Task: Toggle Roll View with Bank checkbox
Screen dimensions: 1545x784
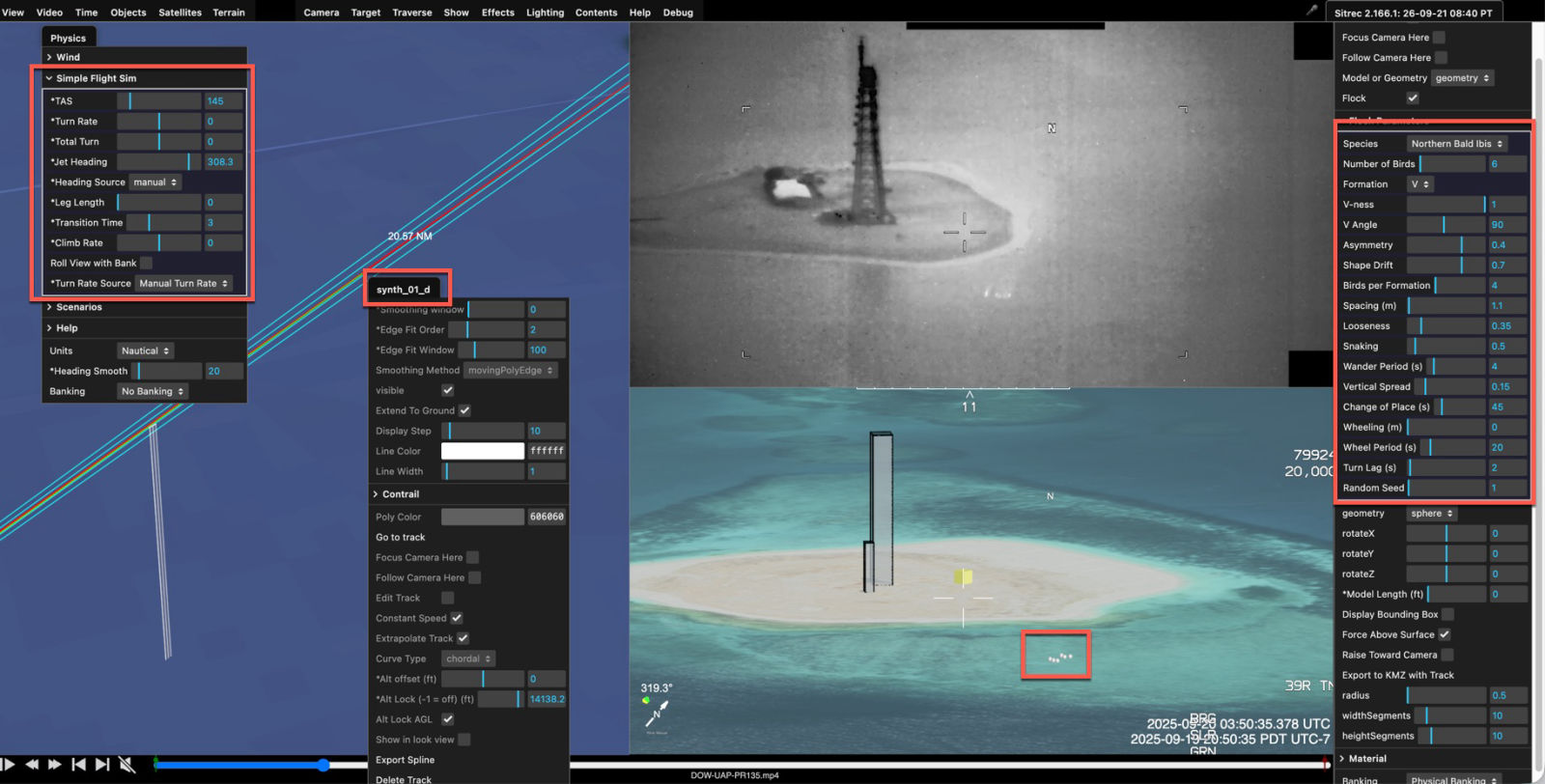Action: pyautogui.click(x=146, y=264)
